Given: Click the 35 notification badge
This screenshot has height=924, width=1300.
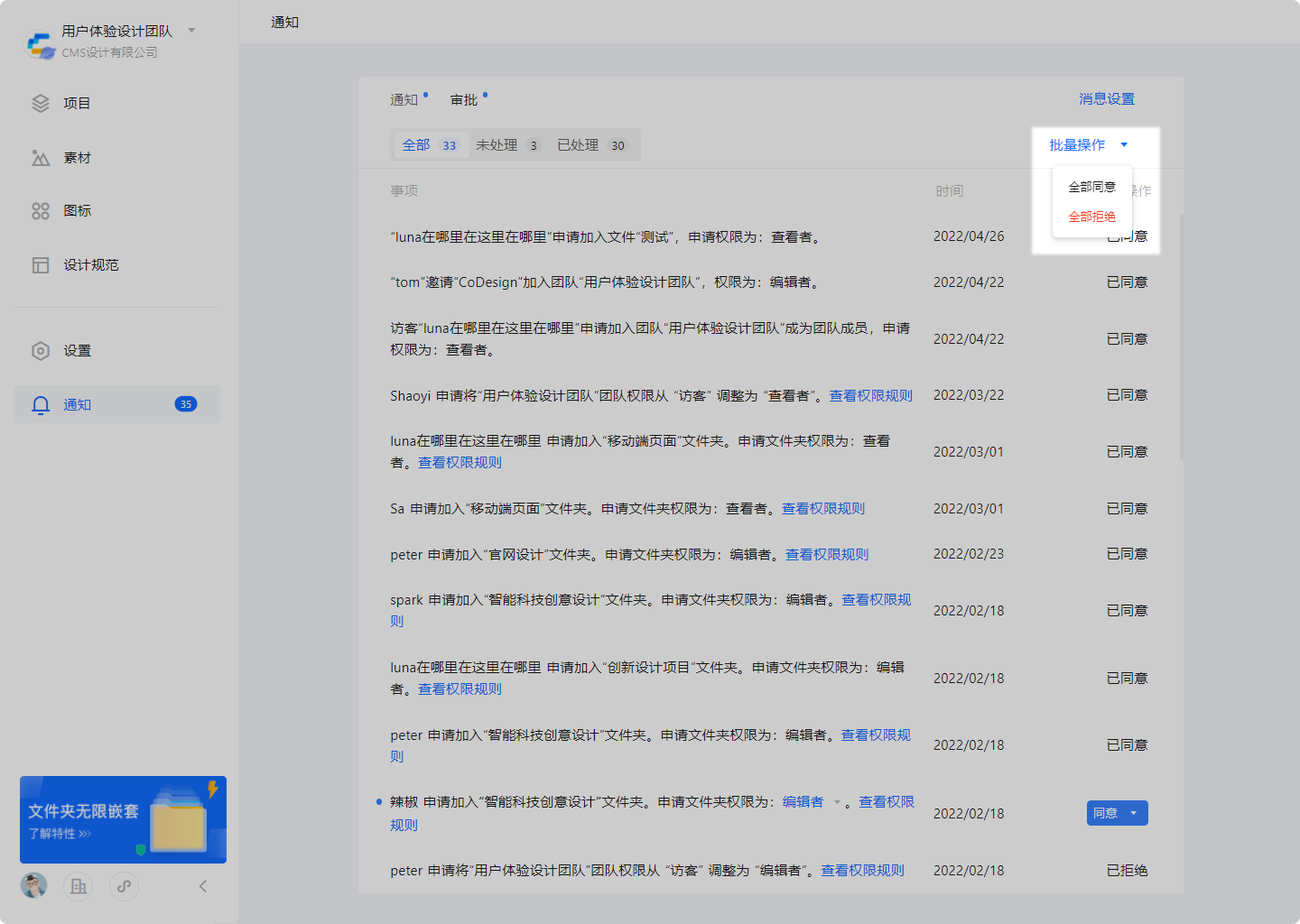Looking at the screenshot, I should point(186,404).
